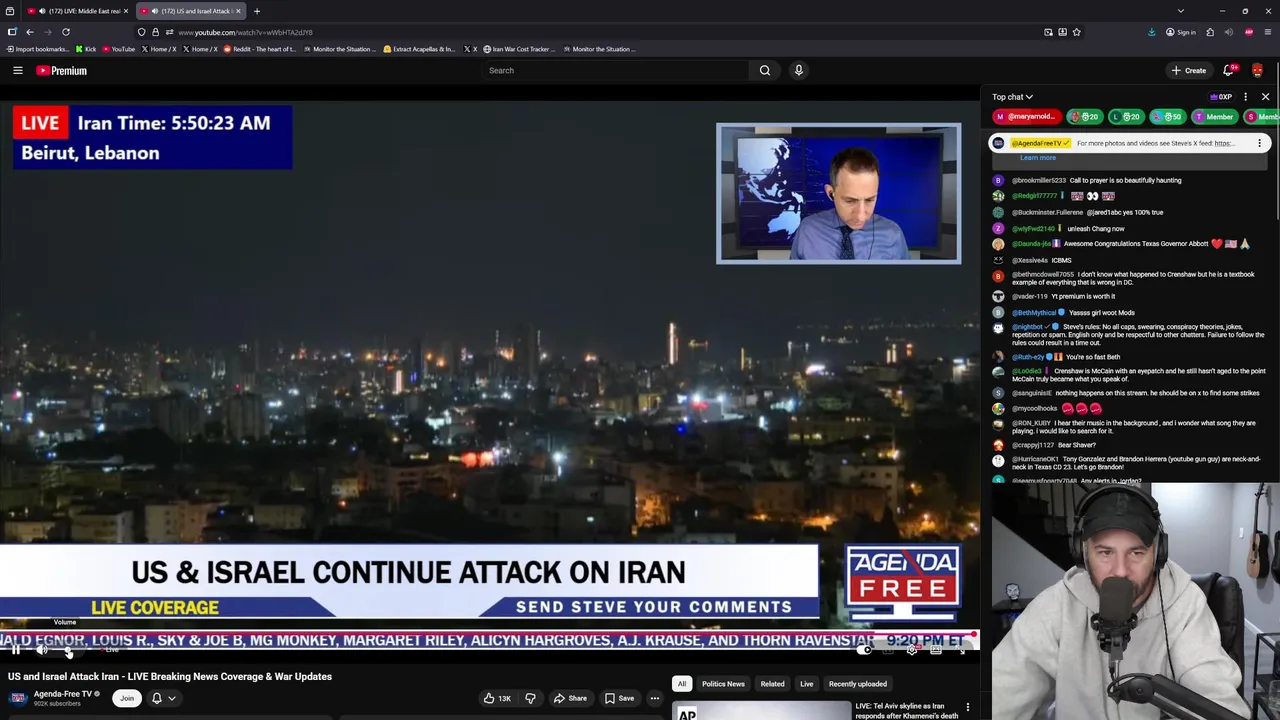Open the @maryarnold super chat chip
Viewport: 1280px width, 720px height.
(x=1025, y=116)
